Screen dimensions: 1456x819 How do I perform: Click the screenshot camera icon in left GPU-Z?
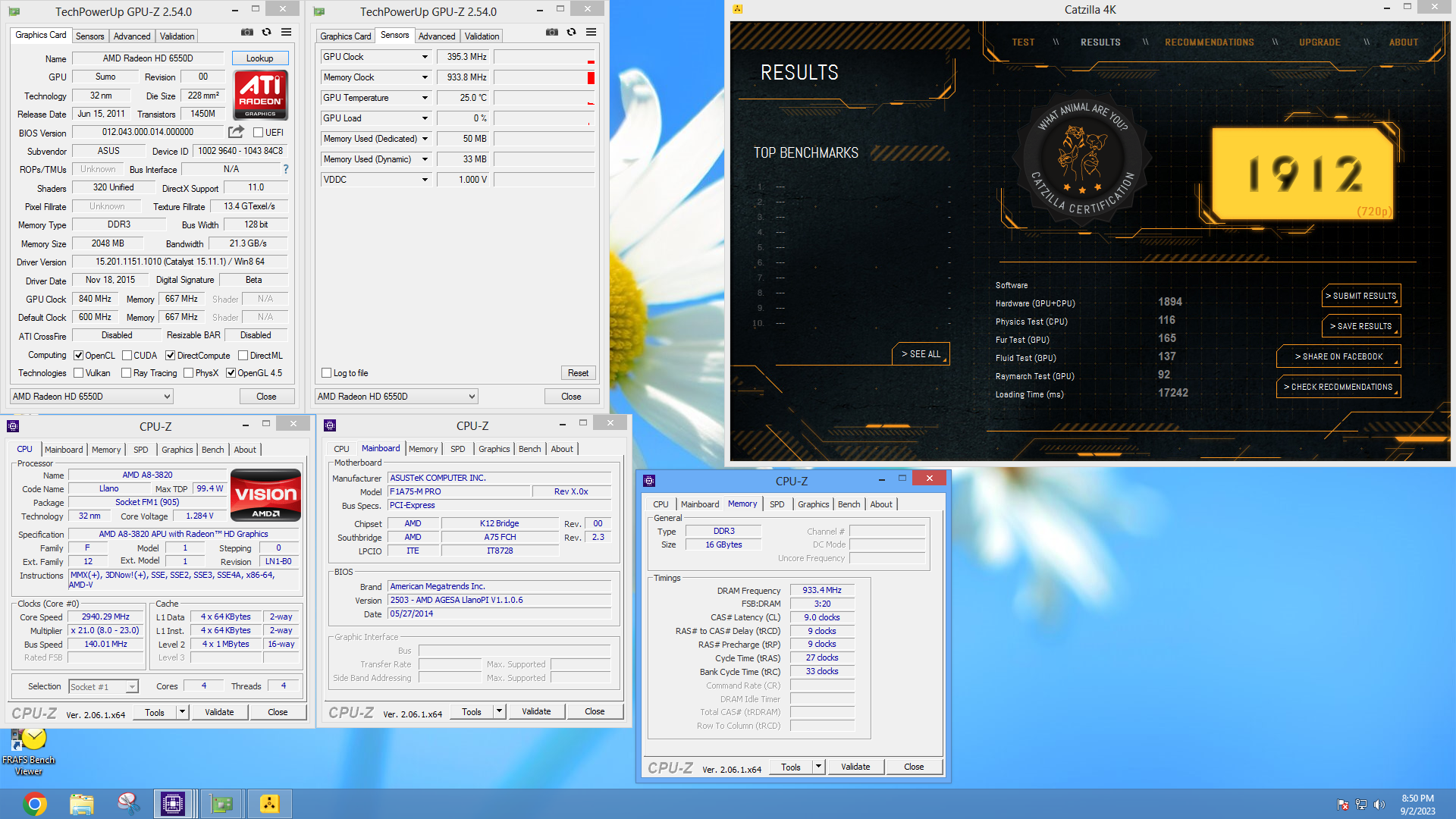pyautogui.click(x=247, y=33)
